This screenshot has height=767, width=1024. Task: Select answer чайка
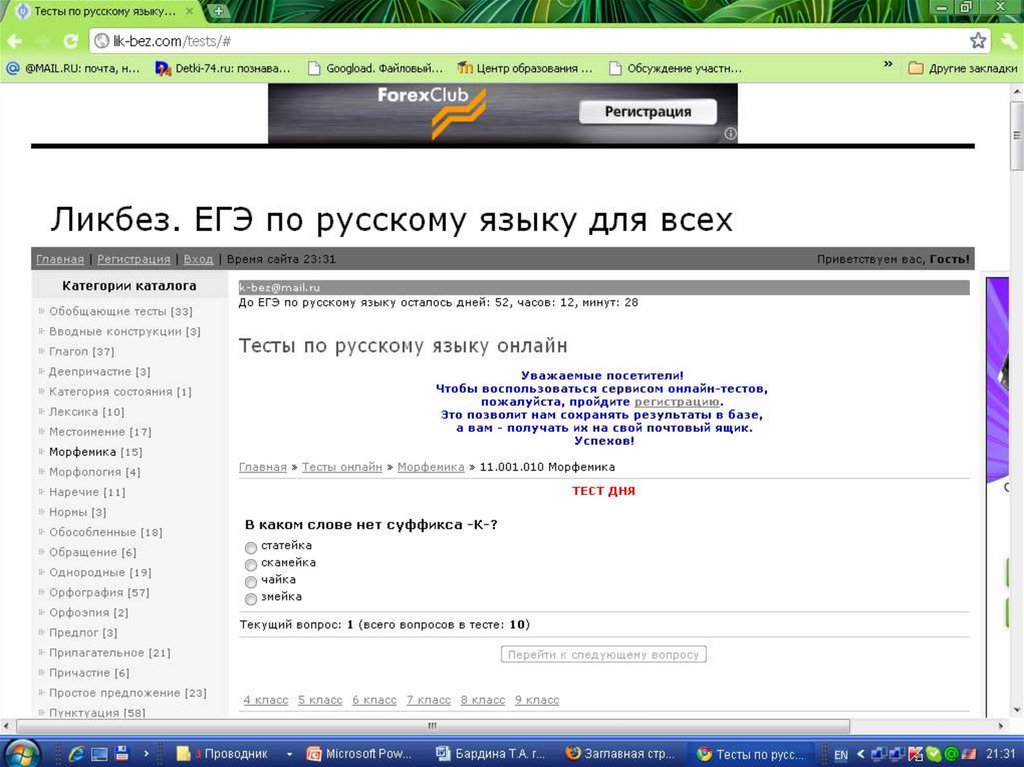[251, 581]
